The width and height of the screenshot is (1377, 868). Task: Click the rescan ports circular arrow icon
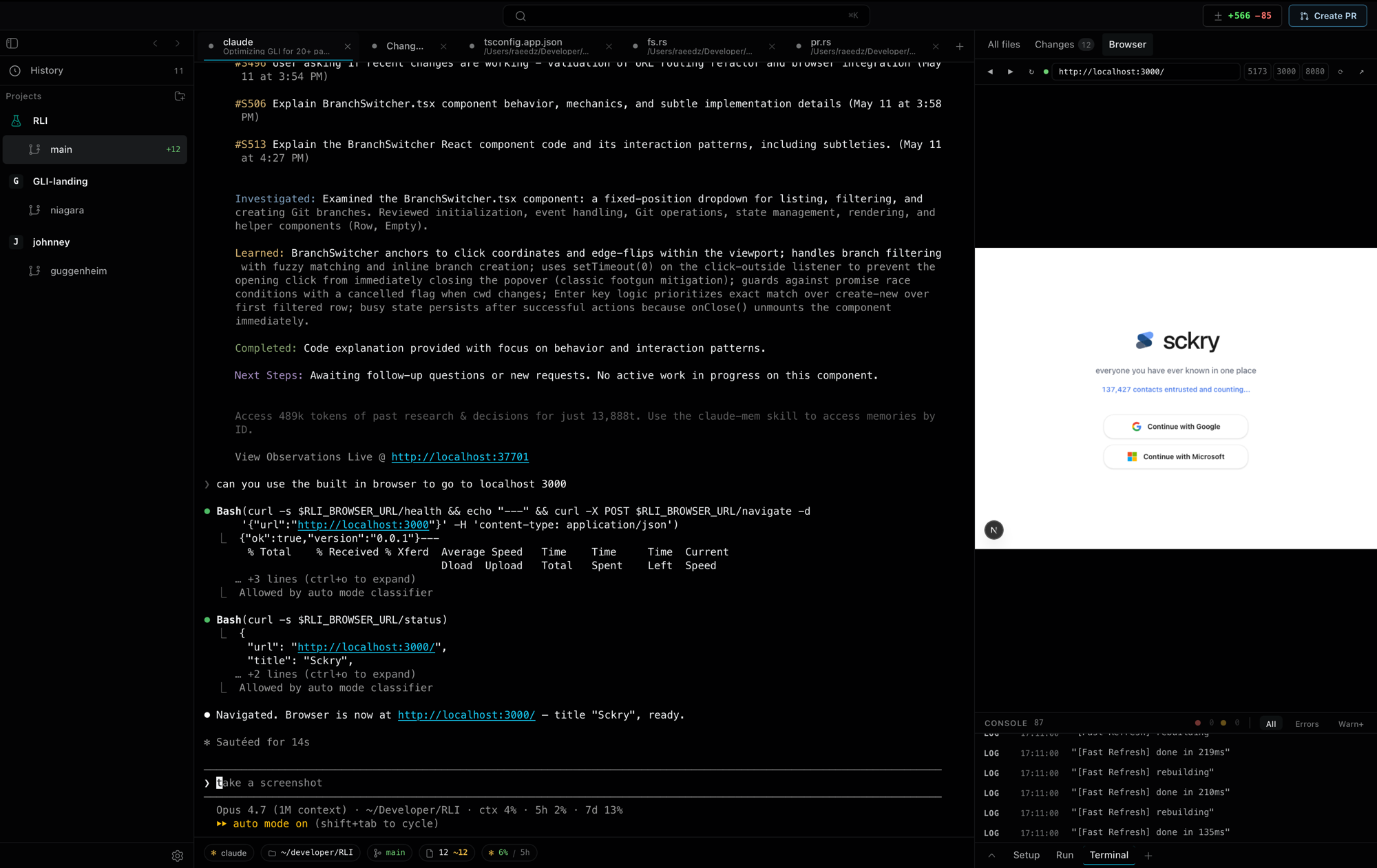pos(1341,72)
